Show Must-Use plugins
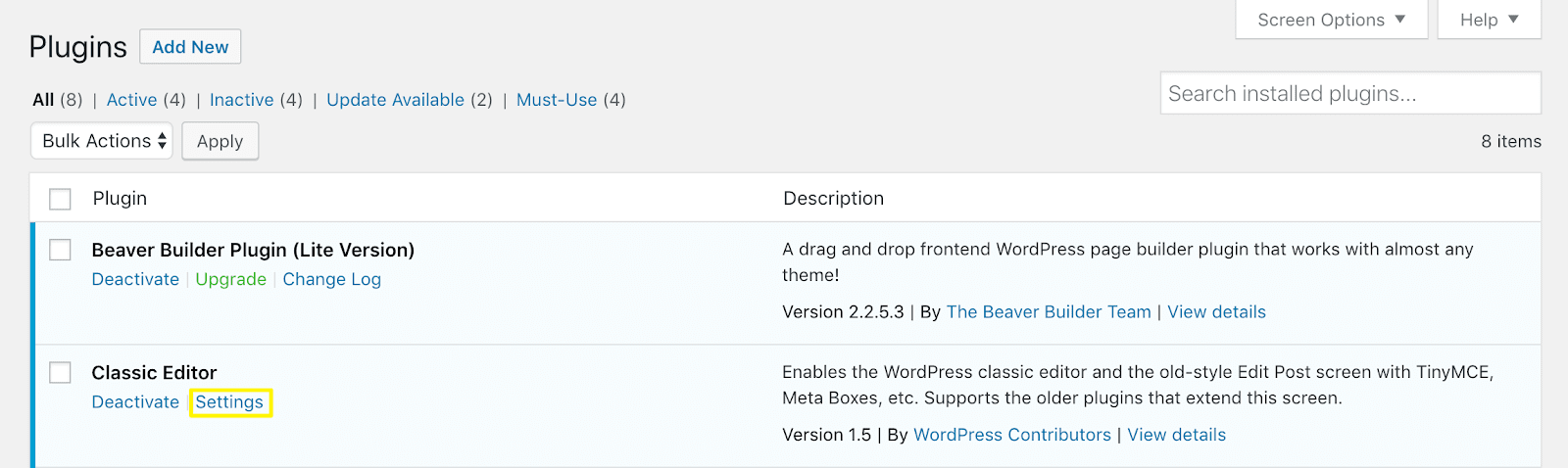Viewport: 1568px width, 468px height. [x=556, y=100]
